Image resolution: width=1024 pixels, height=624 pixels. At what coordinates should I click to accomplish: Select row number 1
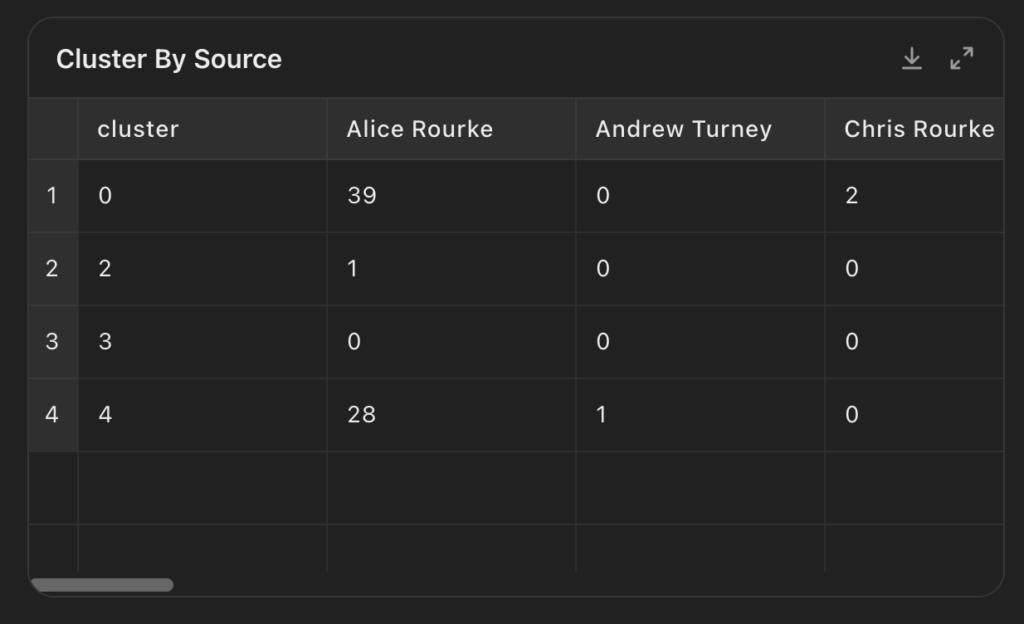coord(53,196)
